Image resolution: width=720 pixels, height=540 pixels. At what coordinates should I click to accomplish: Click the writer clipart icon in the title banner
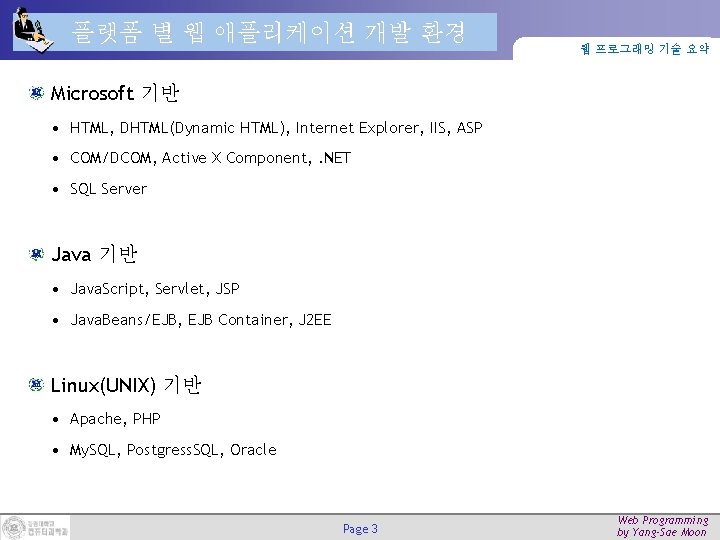click(x=34, y=30)
